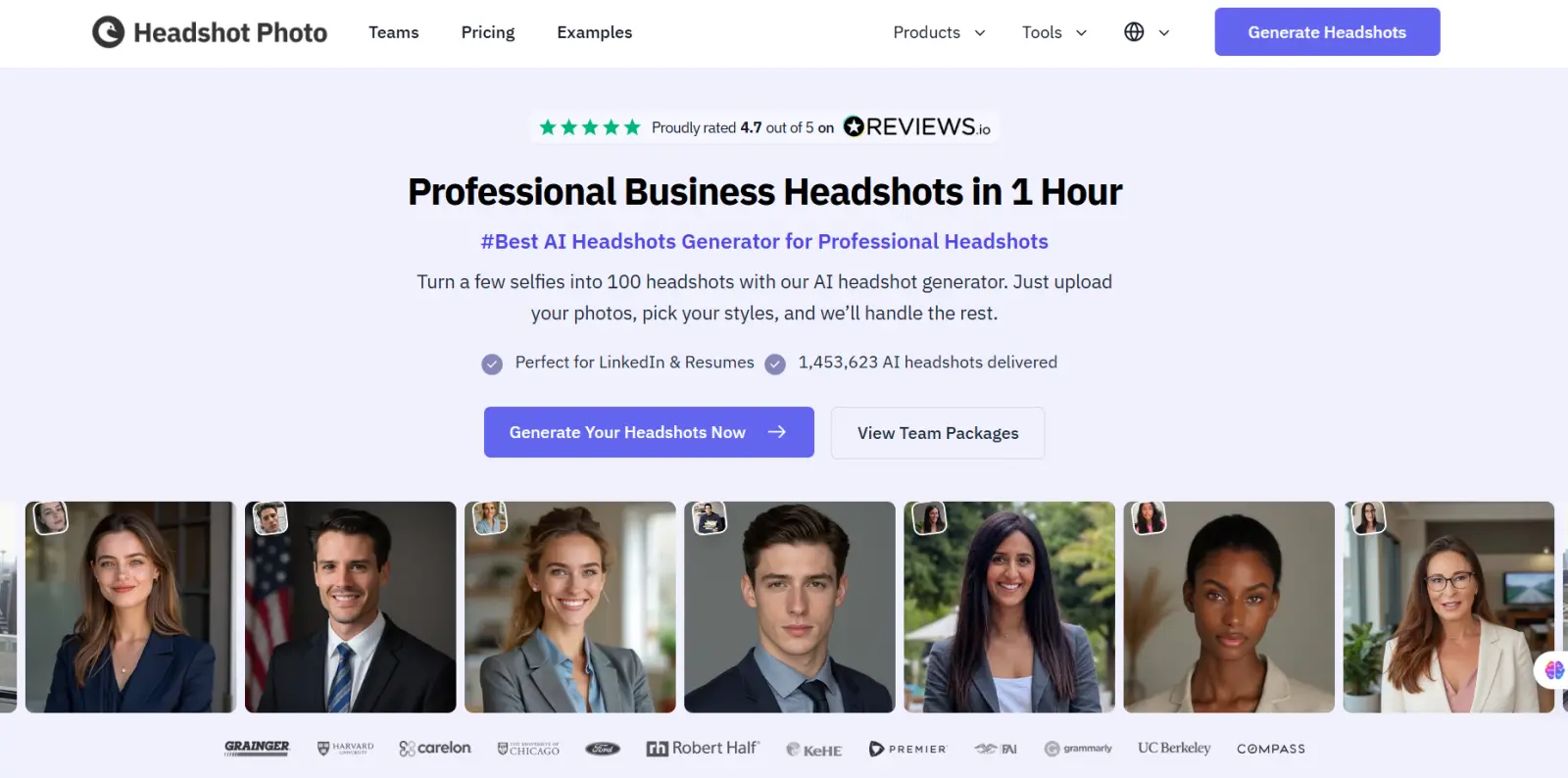Click the UC Berkeley logo
Viewport: 1568px width, 778px height.
point(1174,748)
